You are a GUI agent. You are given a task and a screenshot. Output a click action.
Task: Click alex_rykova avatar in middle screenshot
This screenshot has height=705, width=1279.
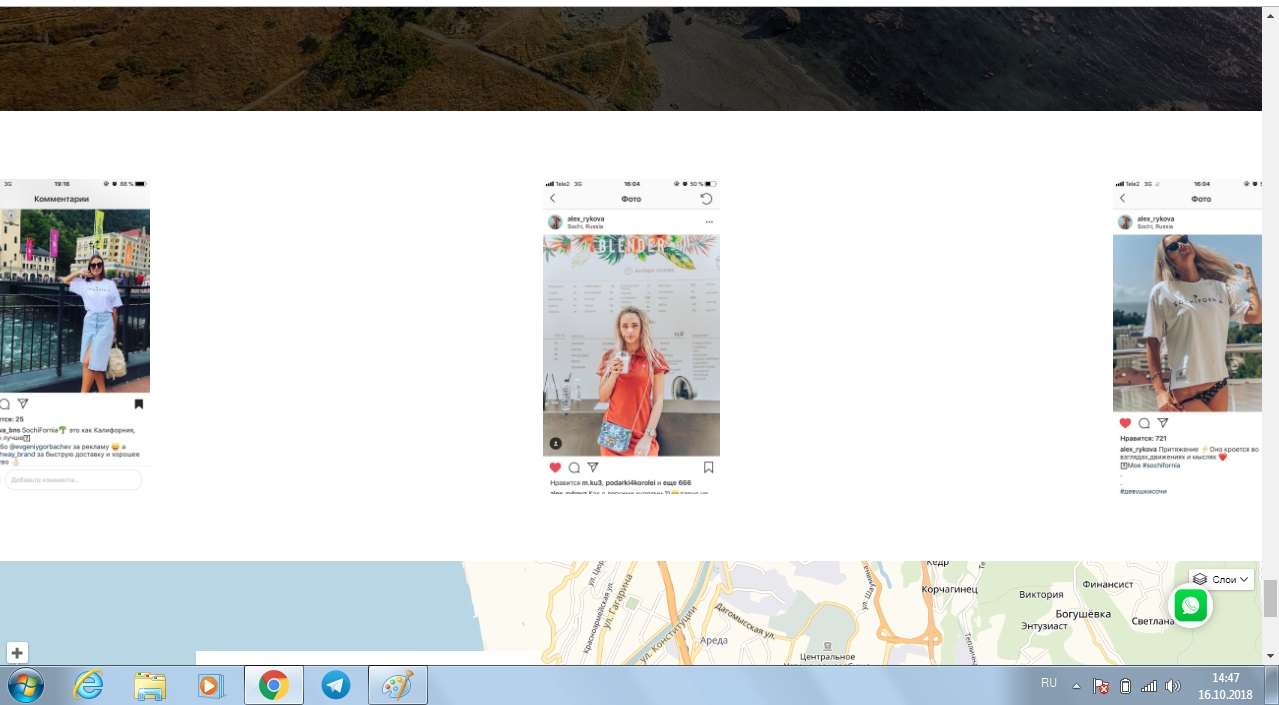click(555, 222)
